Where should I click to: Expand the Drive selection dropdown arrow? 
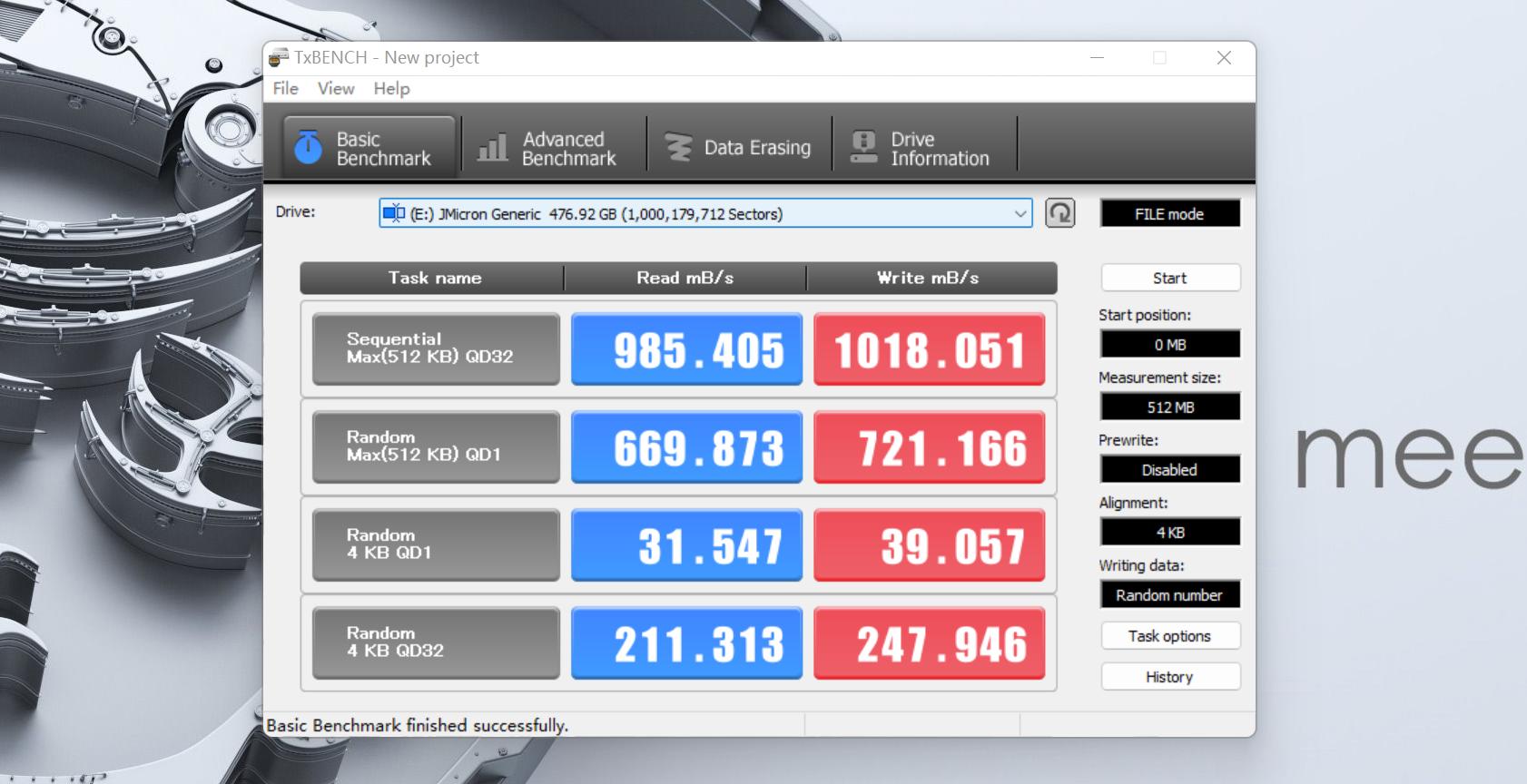click(x=1020, y=214)
